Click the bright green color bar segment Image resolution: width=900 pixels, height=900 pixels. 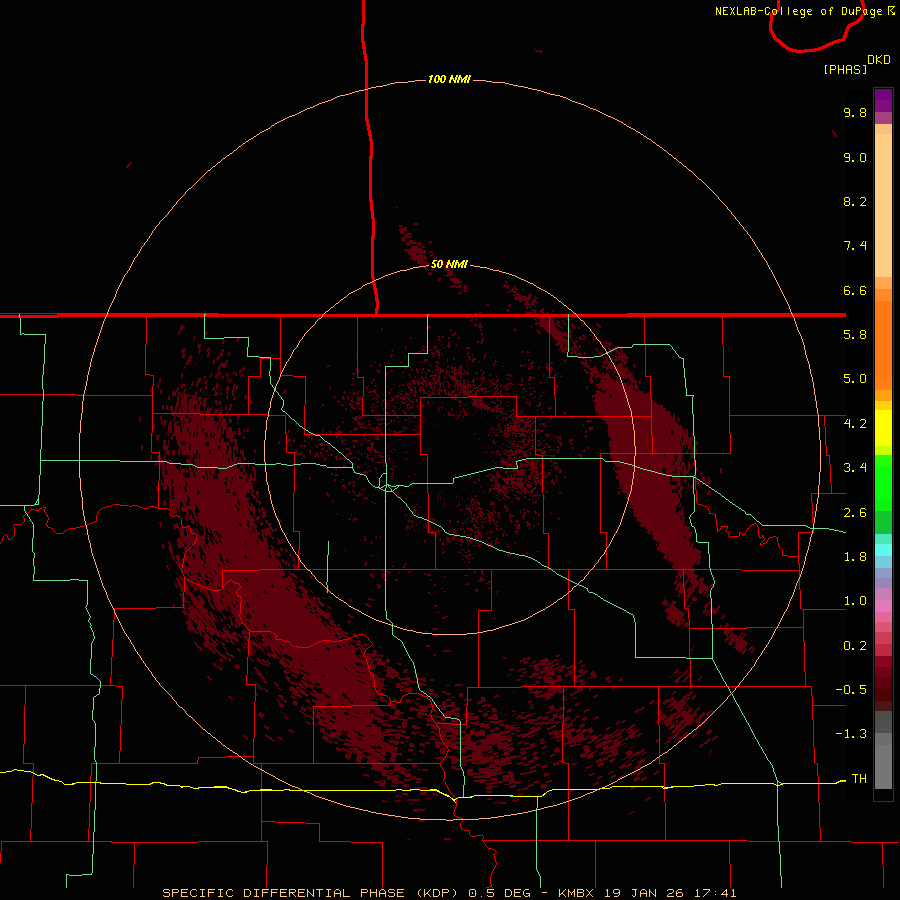(x=883, y=482)
